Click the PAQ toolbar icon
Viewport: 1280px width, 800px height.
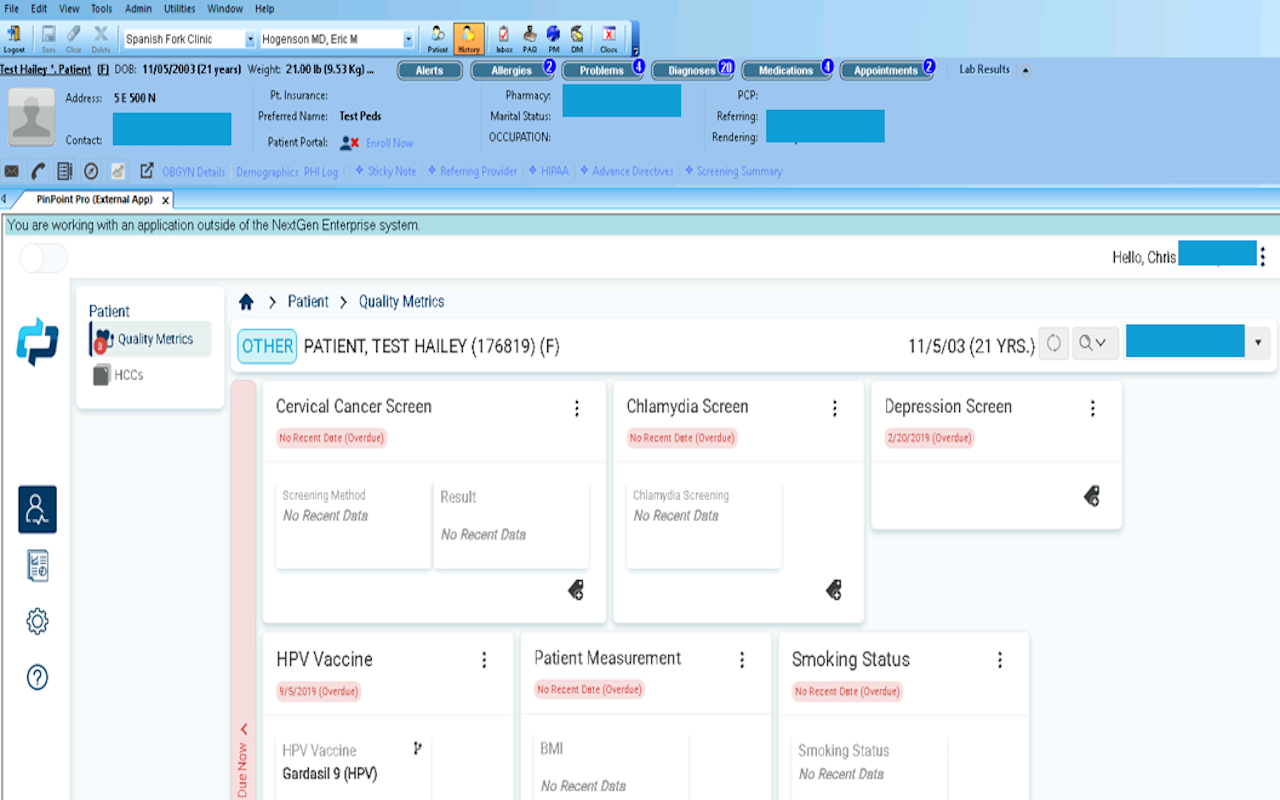[x=530, y=38]
